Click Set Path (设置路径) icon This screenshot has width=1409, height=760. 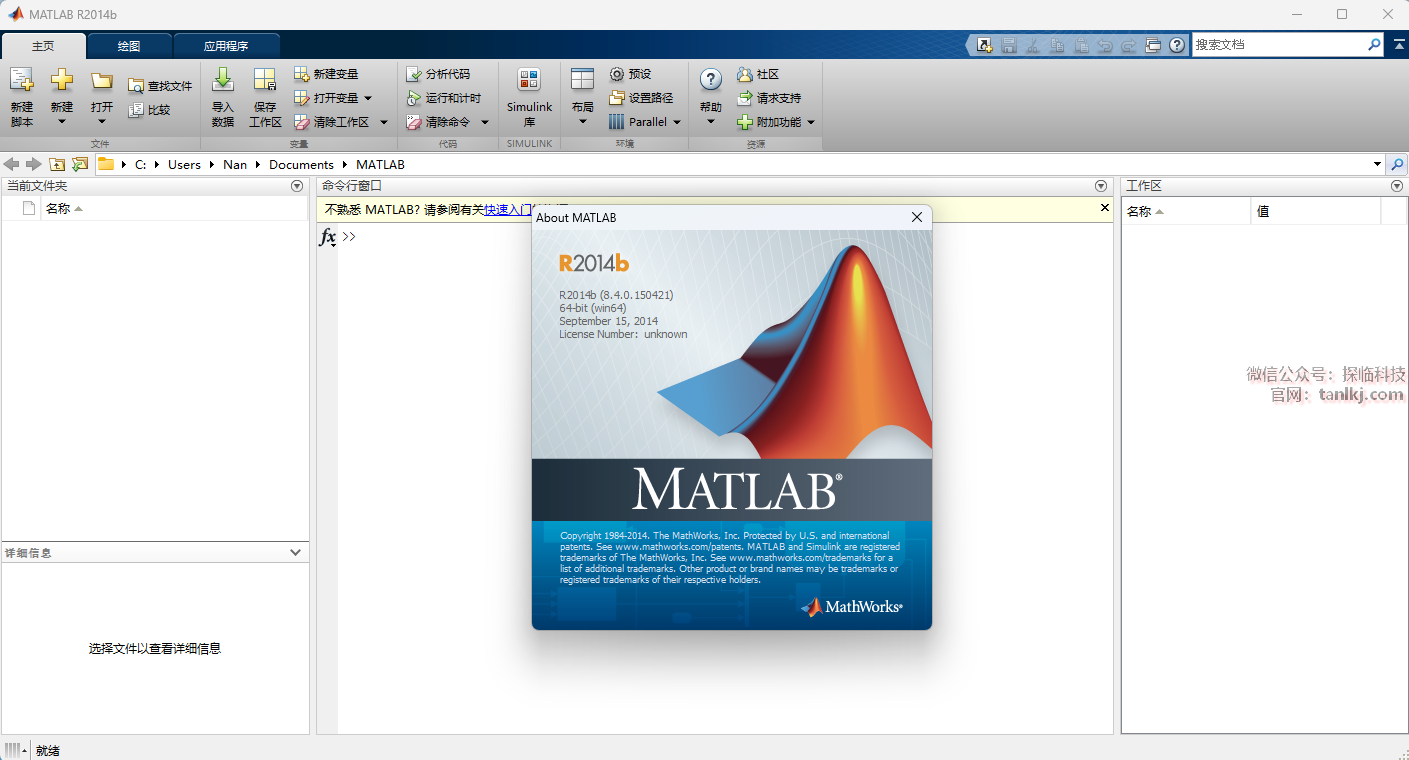[617, 98]
